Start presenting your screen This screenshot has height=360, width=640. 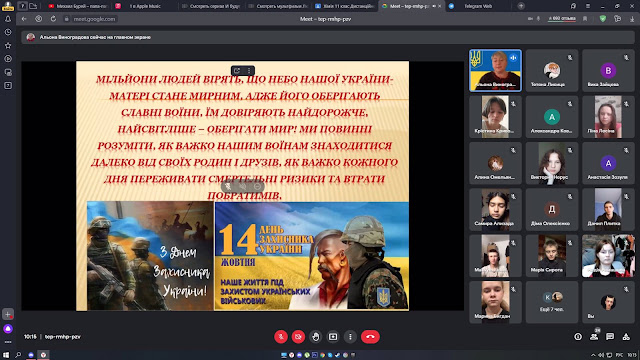[x=333, y=337]
